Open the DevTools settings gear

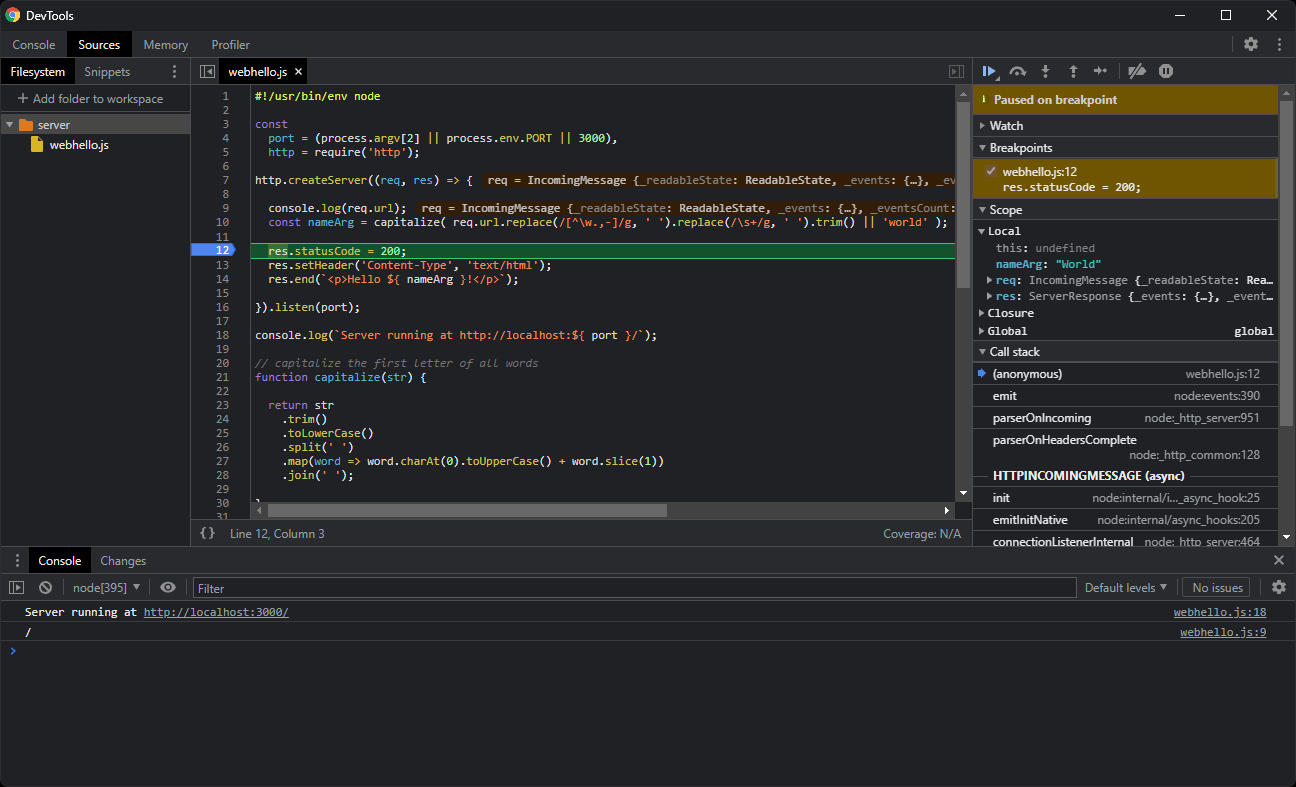[x=1251, y=44]
